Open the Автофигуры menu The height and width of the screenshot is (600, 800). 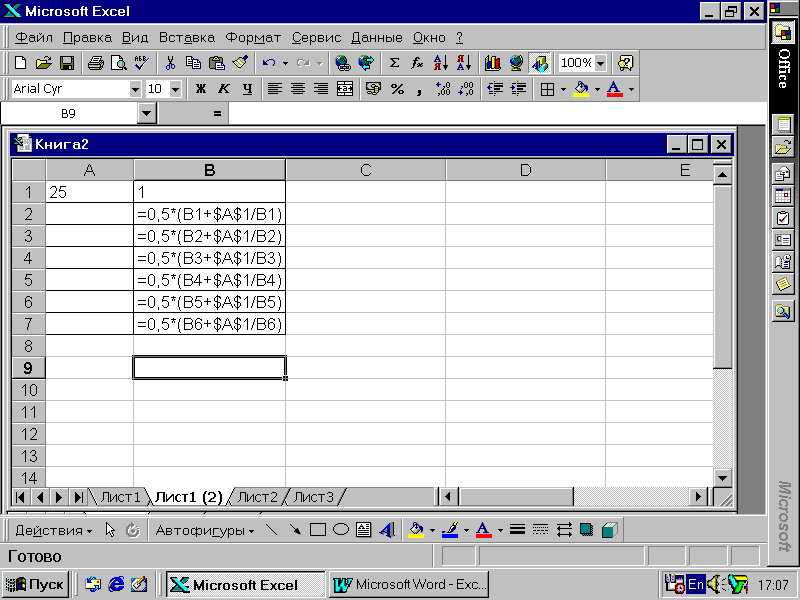[205, 531]
